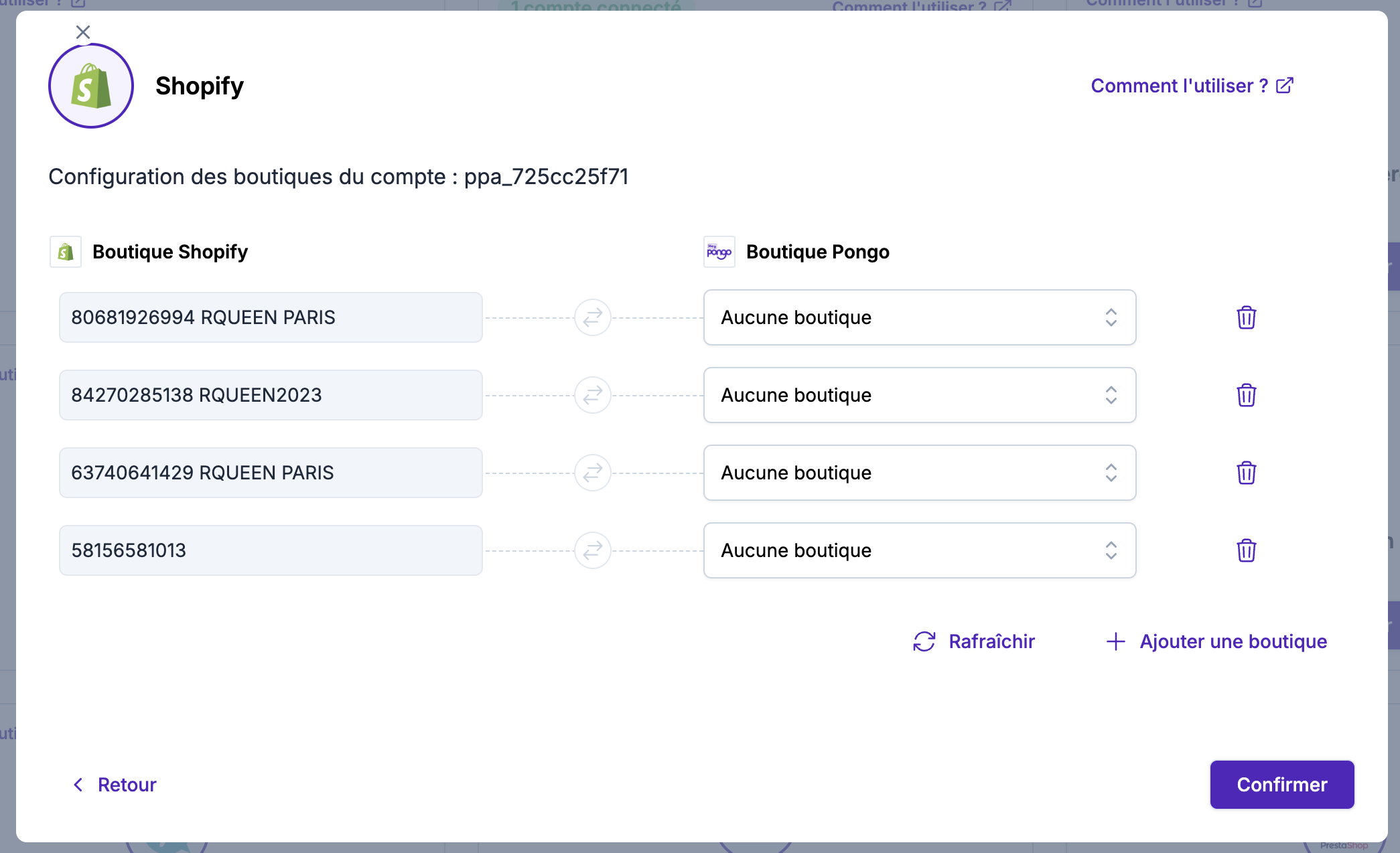Image resolution: width=1400 pixels, height=853 pixels.
Task: Click Rafraîchir to reload shops
Action: (x=991, y=641)
